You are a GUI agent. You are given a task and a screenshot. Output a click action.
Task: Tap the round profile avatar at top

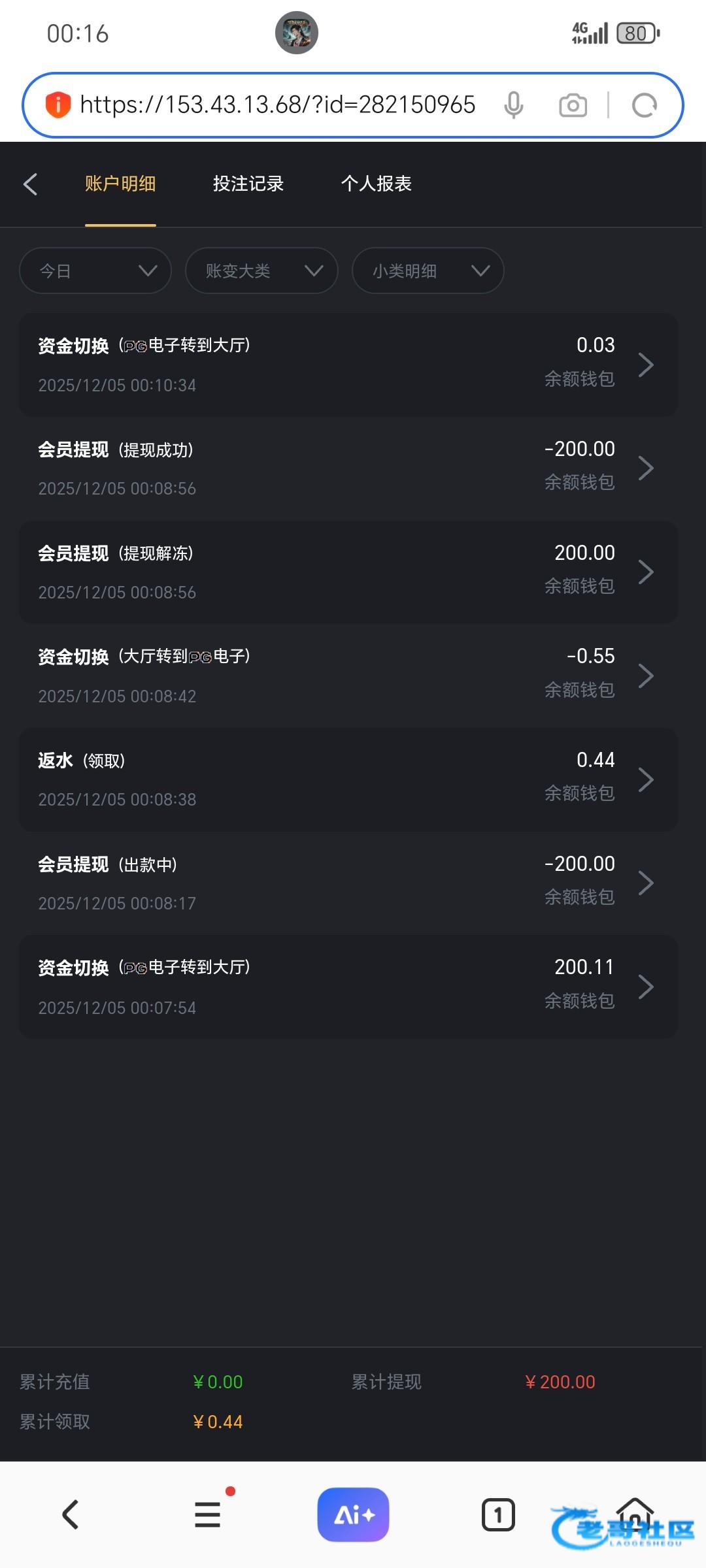tap(297, 33)
